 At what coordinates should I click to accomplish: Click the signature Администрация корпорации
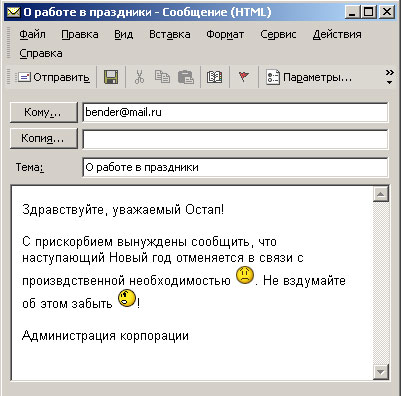(x=105, y=336)
